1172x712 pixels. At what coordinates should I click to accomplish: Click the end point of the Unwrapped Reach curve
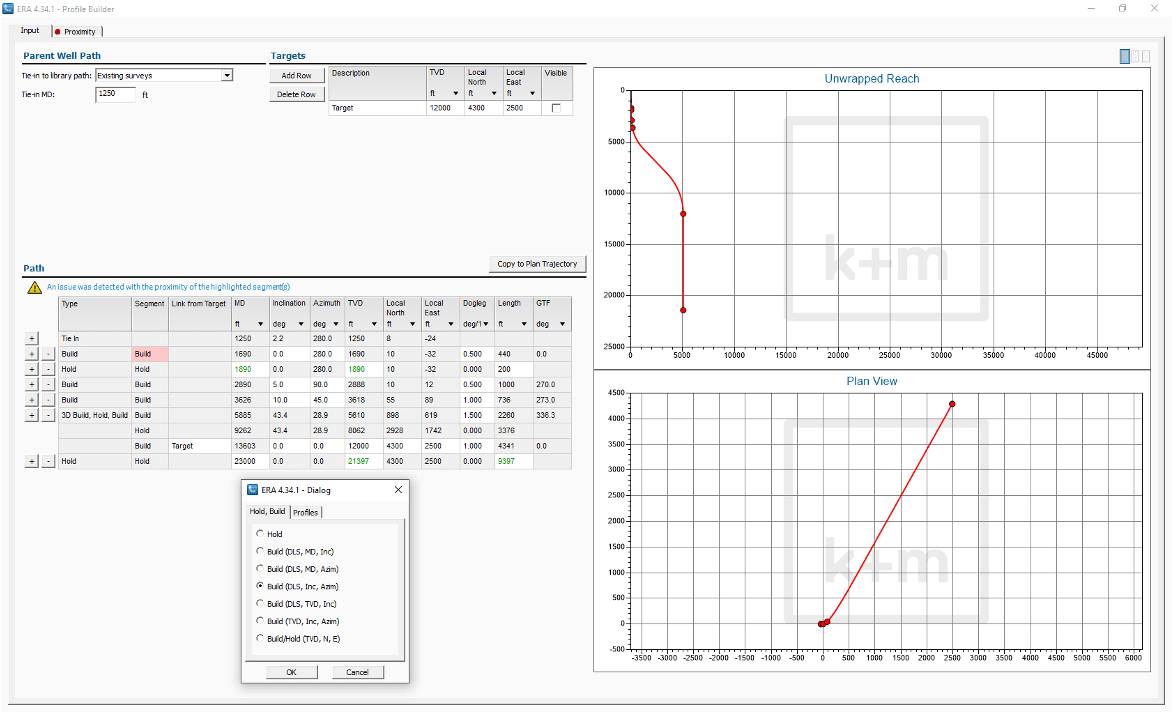pos(683,310)
